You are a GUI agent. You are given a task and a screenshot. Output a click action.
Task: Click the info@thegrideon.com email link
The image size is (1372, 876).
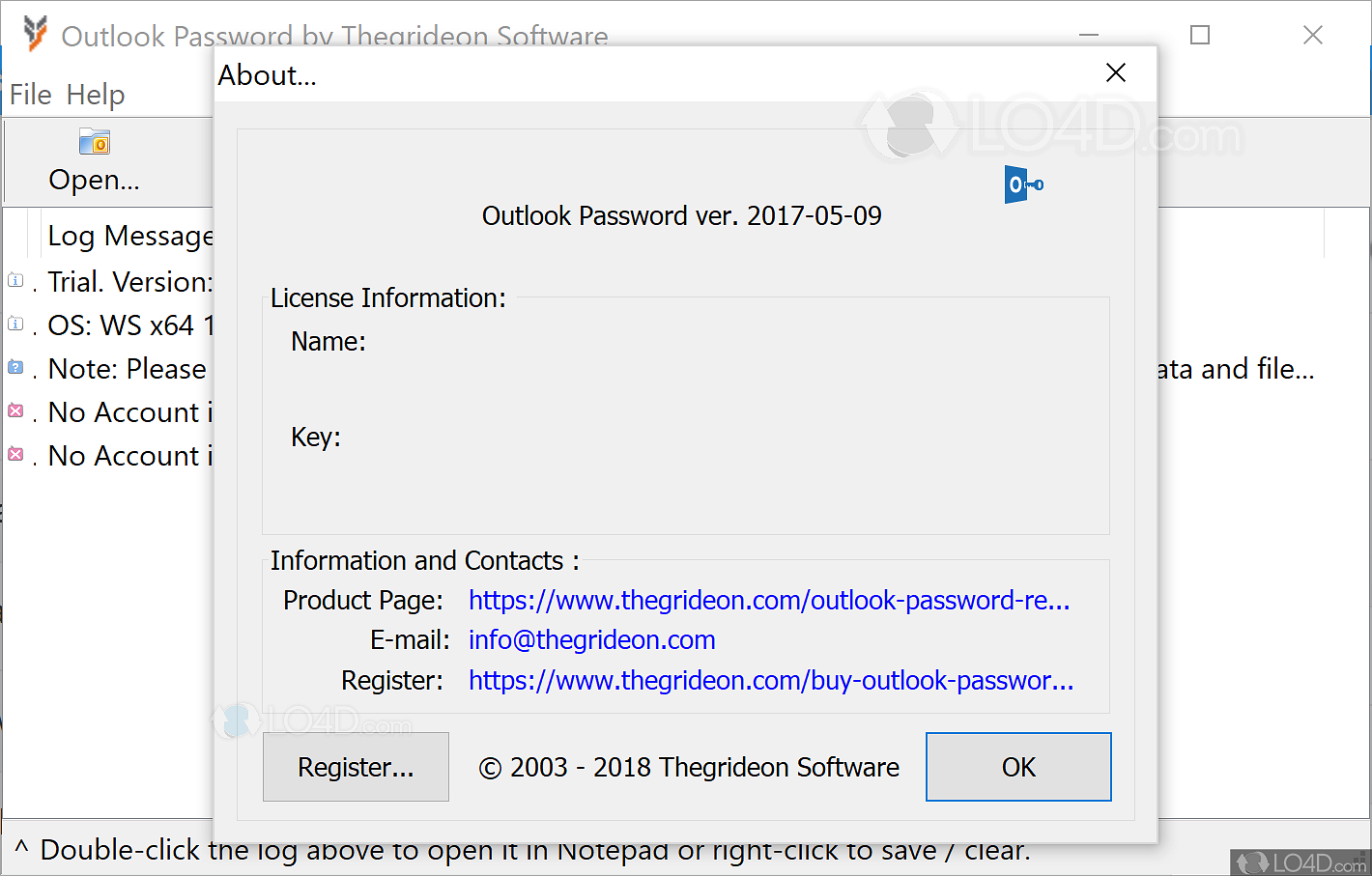click(591, 640)
